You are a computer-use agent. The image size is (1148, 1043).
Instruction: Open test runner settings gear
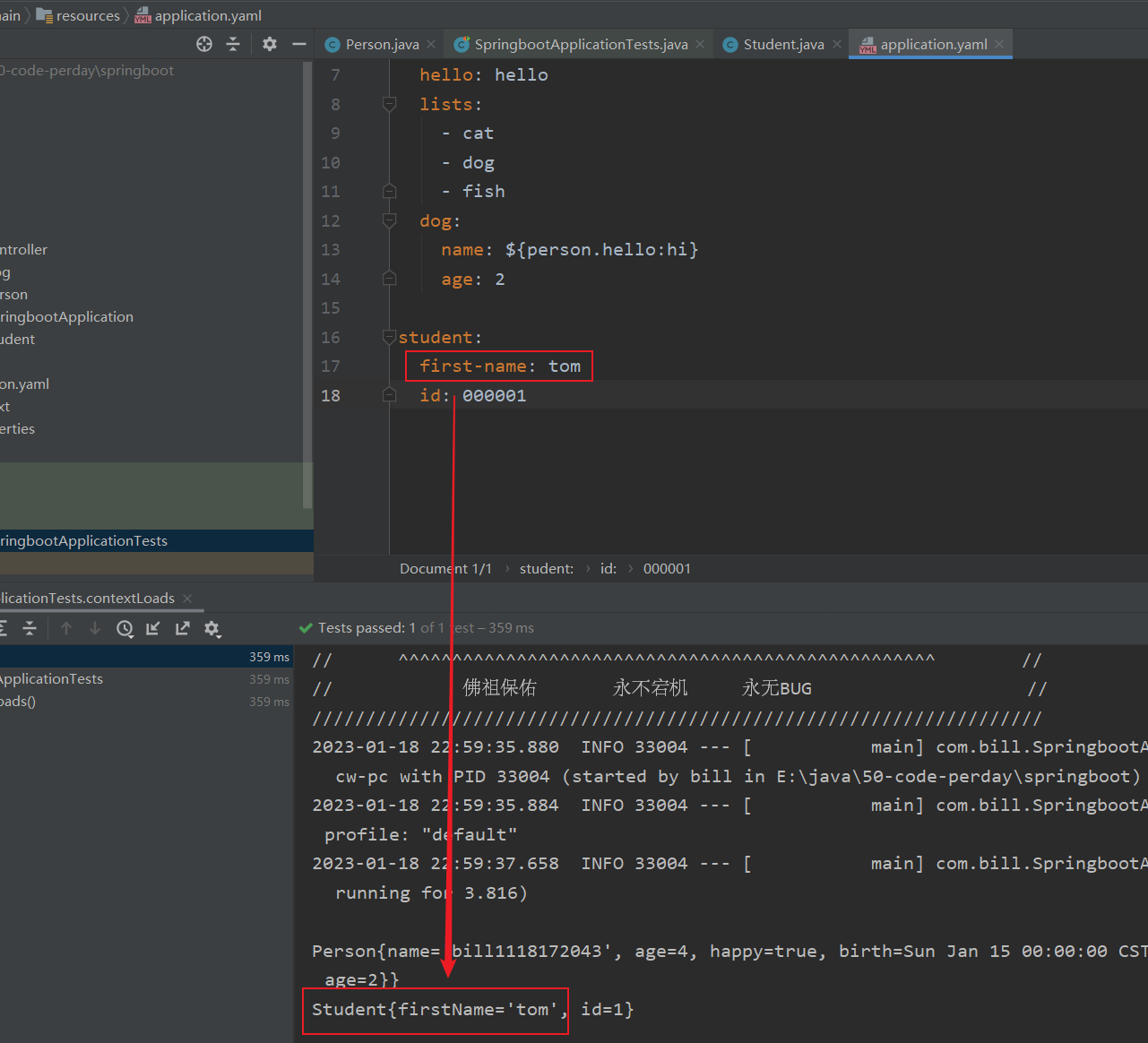click(212, 629)
